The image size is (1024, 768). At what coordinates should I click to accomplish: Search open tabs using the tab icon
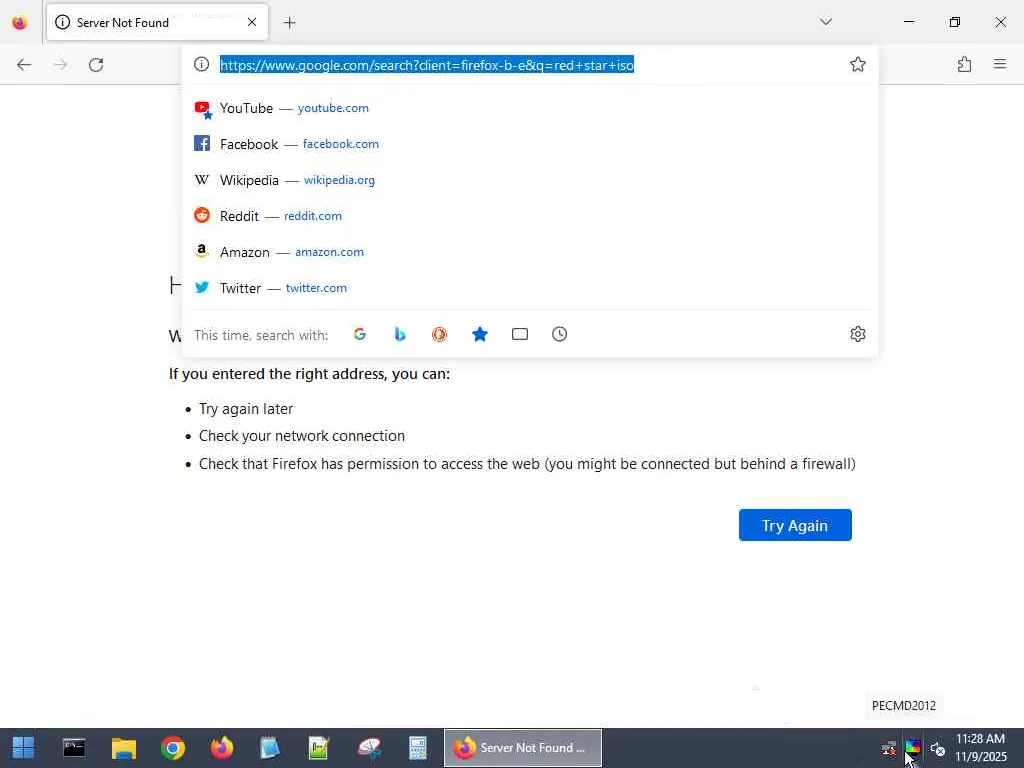[520, 334]
